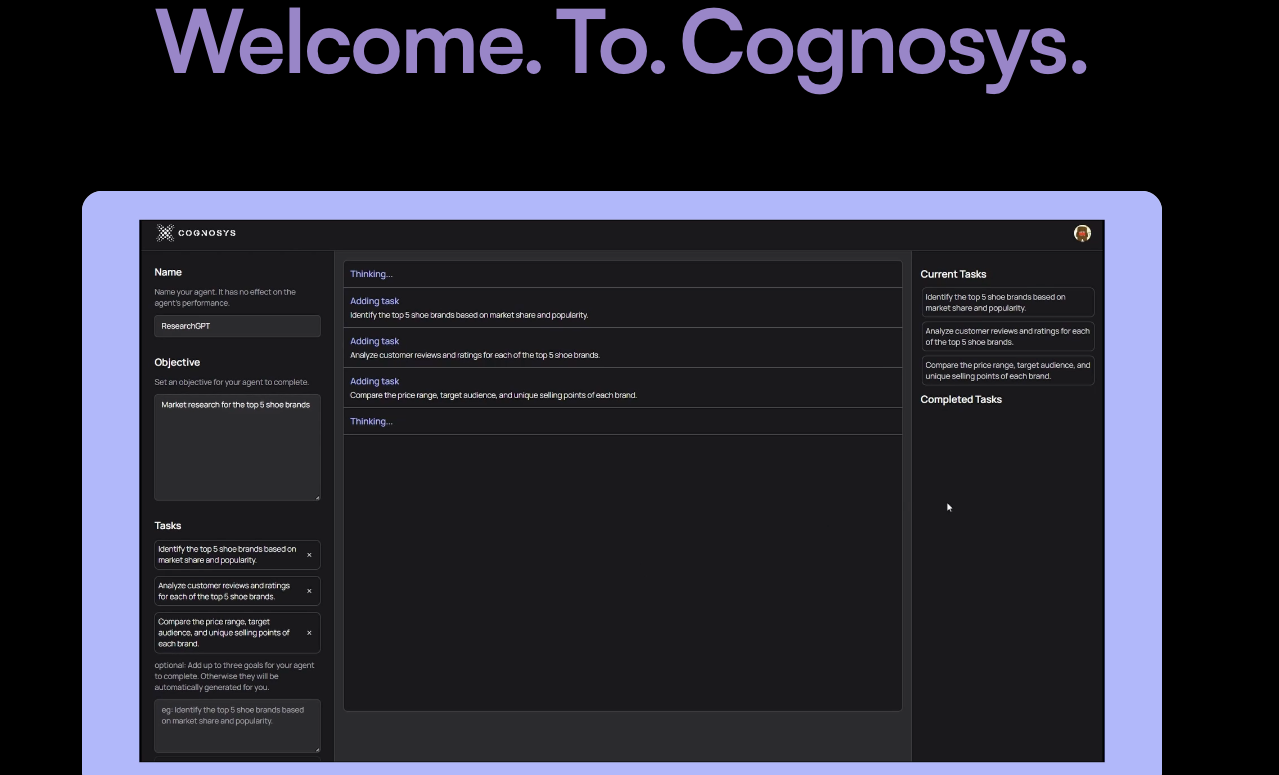Viewport: 1279px width, 775px height.
Task: Remove the 'Compare the price range' task
Action: coord(309,633)
